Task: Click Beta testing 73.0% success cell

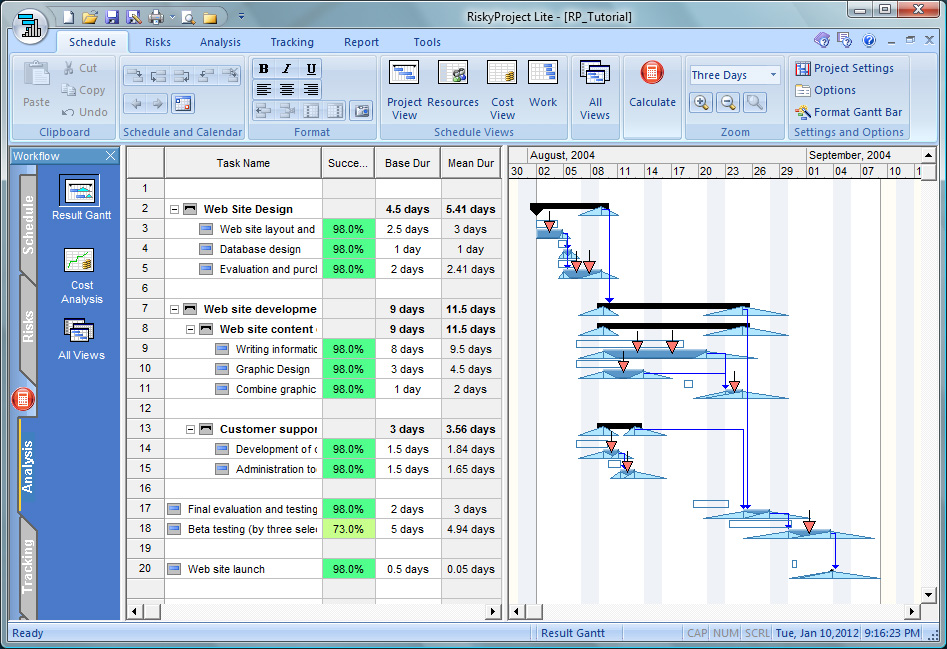Action: (x=348, y=529)
